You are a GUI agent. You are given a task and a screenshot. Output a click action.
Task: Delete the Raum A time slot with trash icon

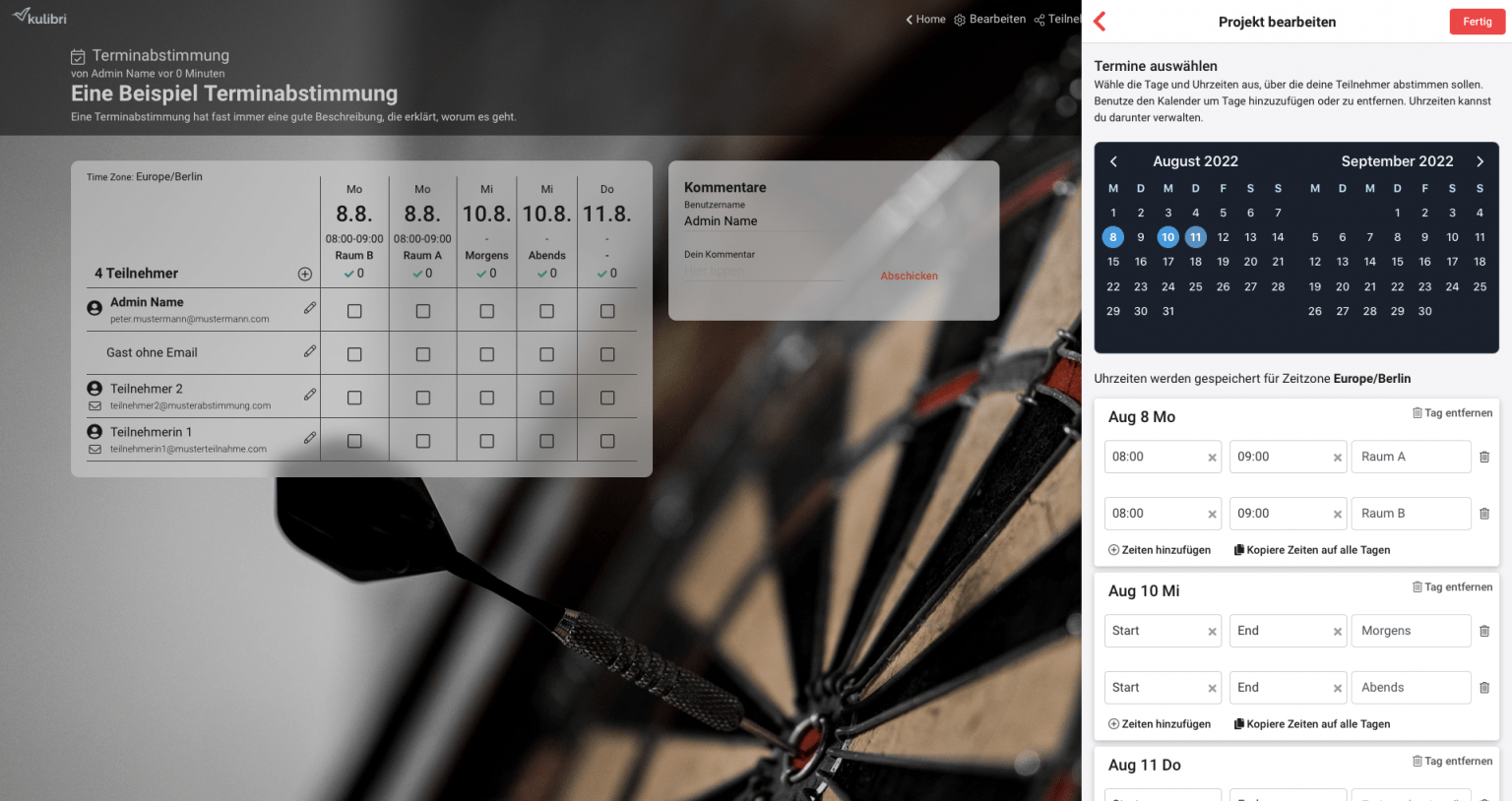click(1484, 457)
